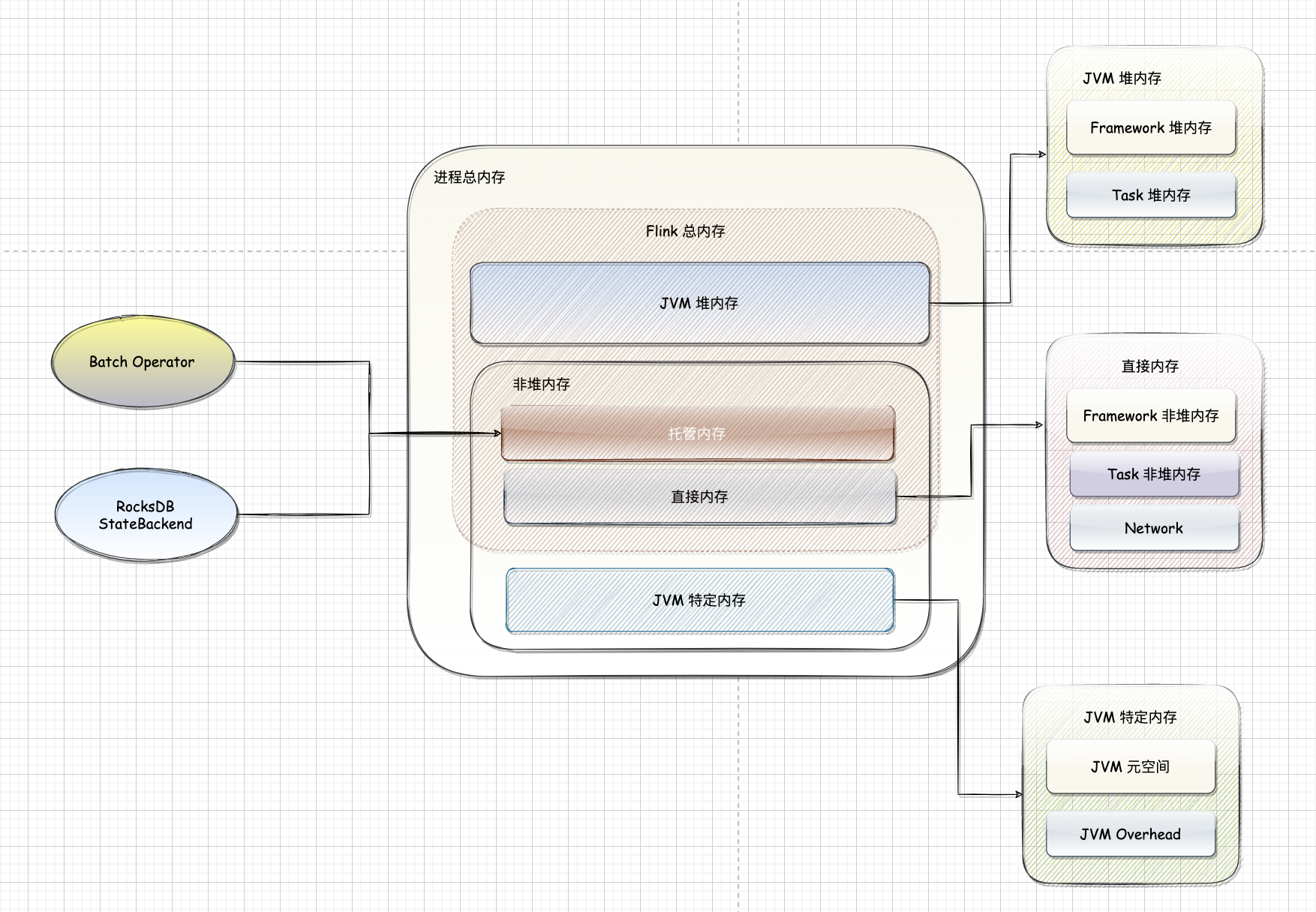Select the Batch Operator ellipse

click(x=143, y=362)
